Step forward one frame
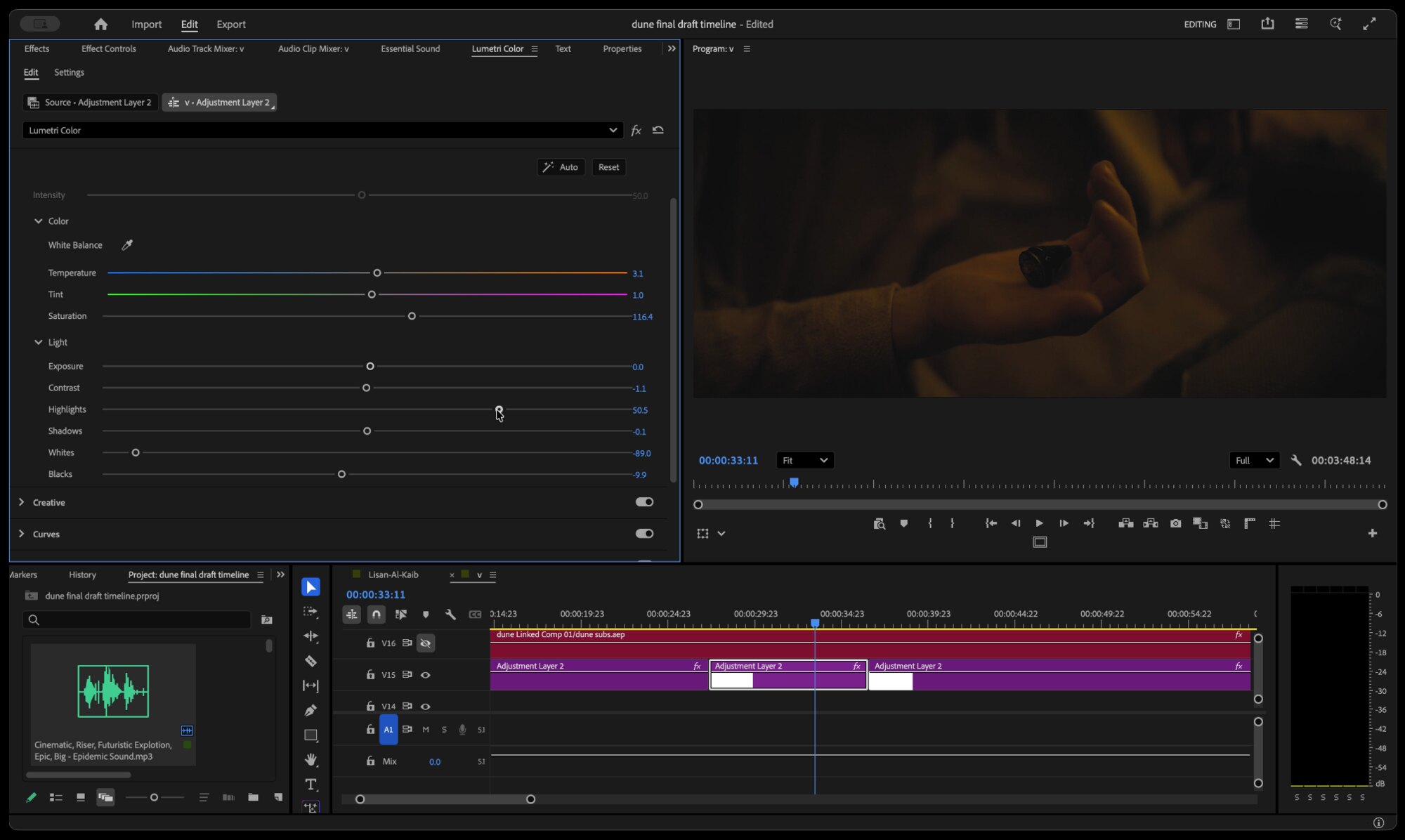This screenshot has height=840, width=1405. pos(1064,523)
